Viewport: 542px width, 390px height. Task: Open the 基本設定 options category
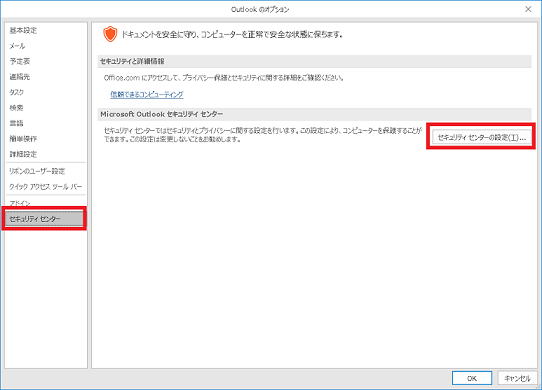pyautogui.click(x=23, y=30)
